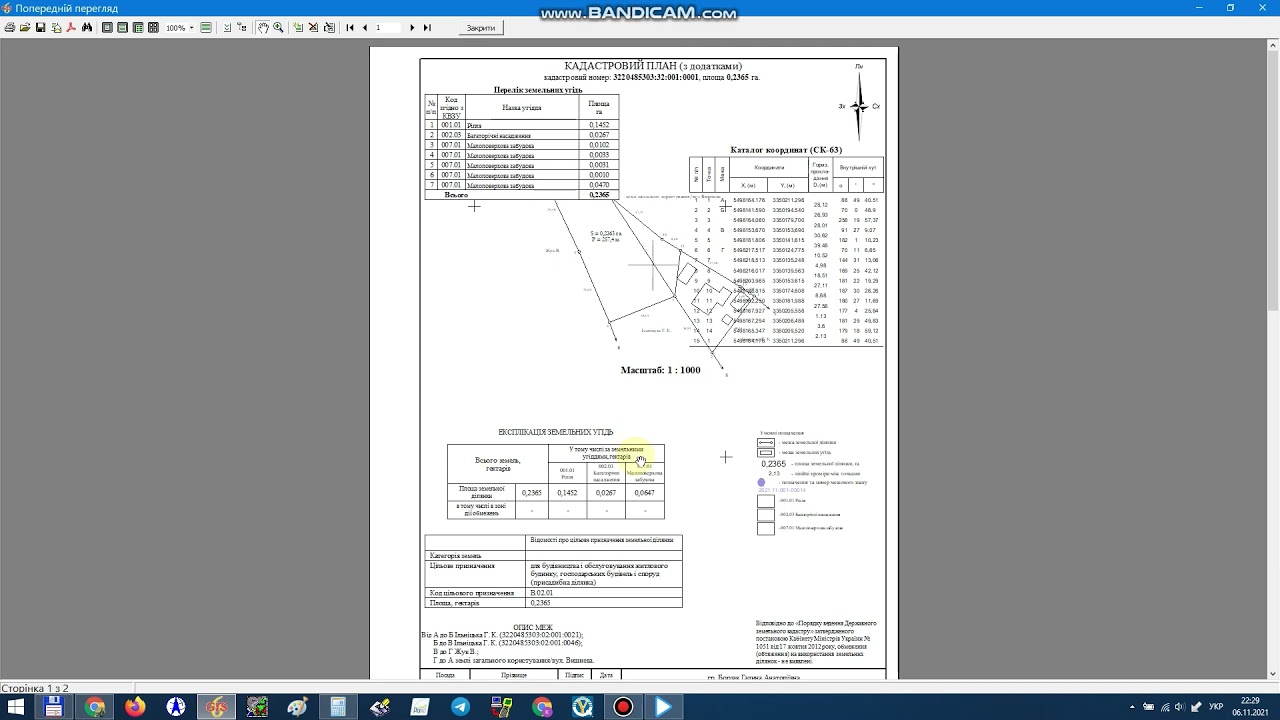Click the Bandicam record icon in the taskbar

[623, 707]
